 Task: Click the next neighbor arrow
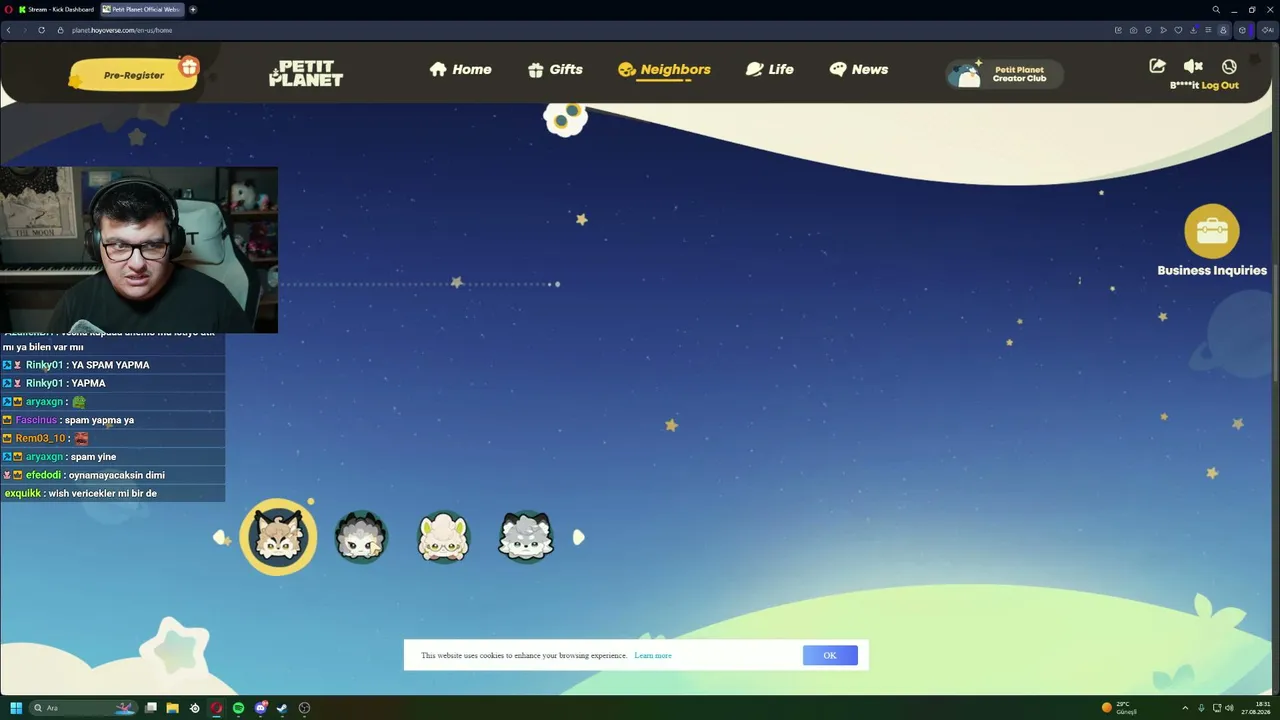578,537
